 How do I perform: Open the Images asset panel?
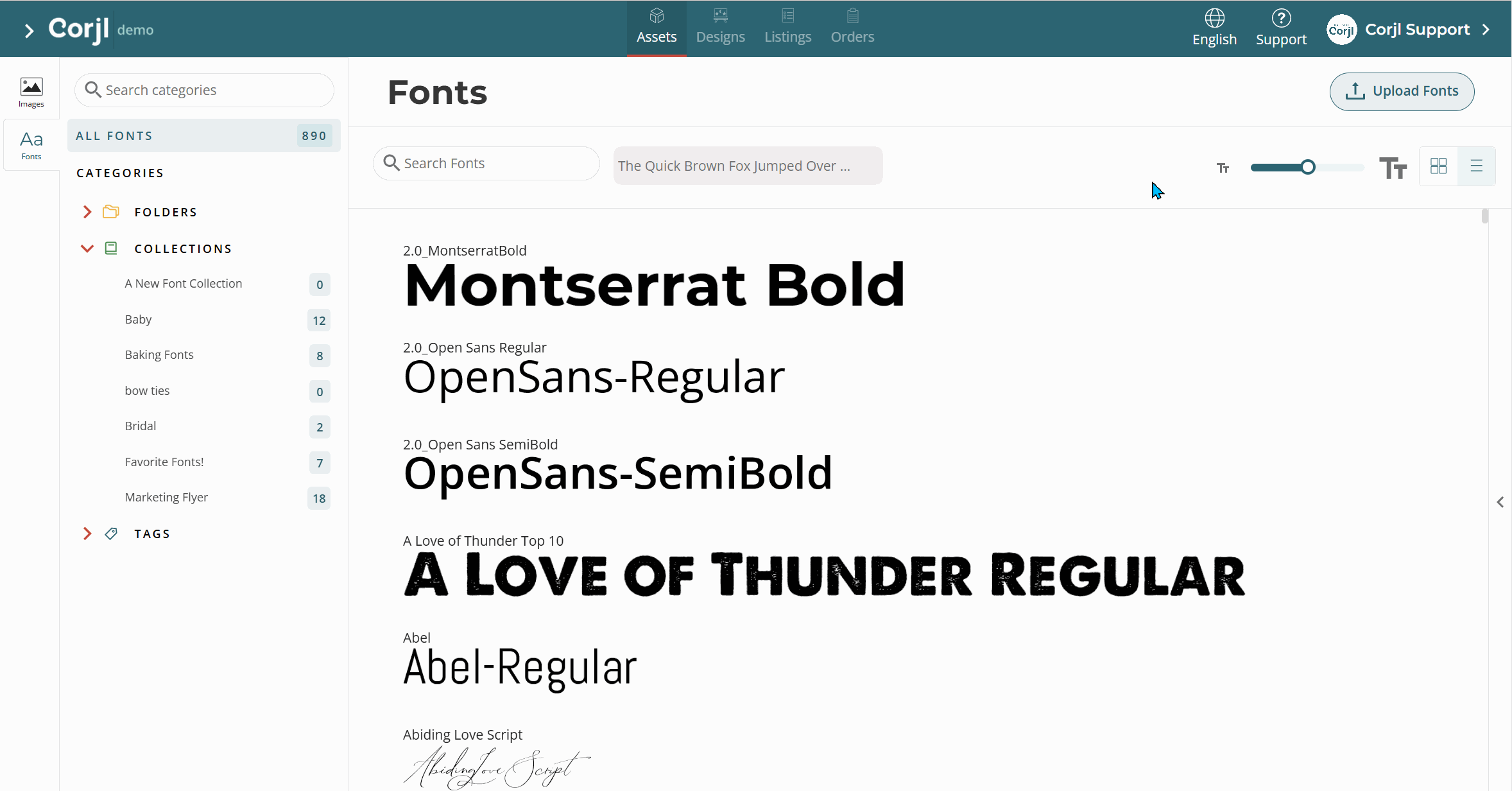click(31, 92)
